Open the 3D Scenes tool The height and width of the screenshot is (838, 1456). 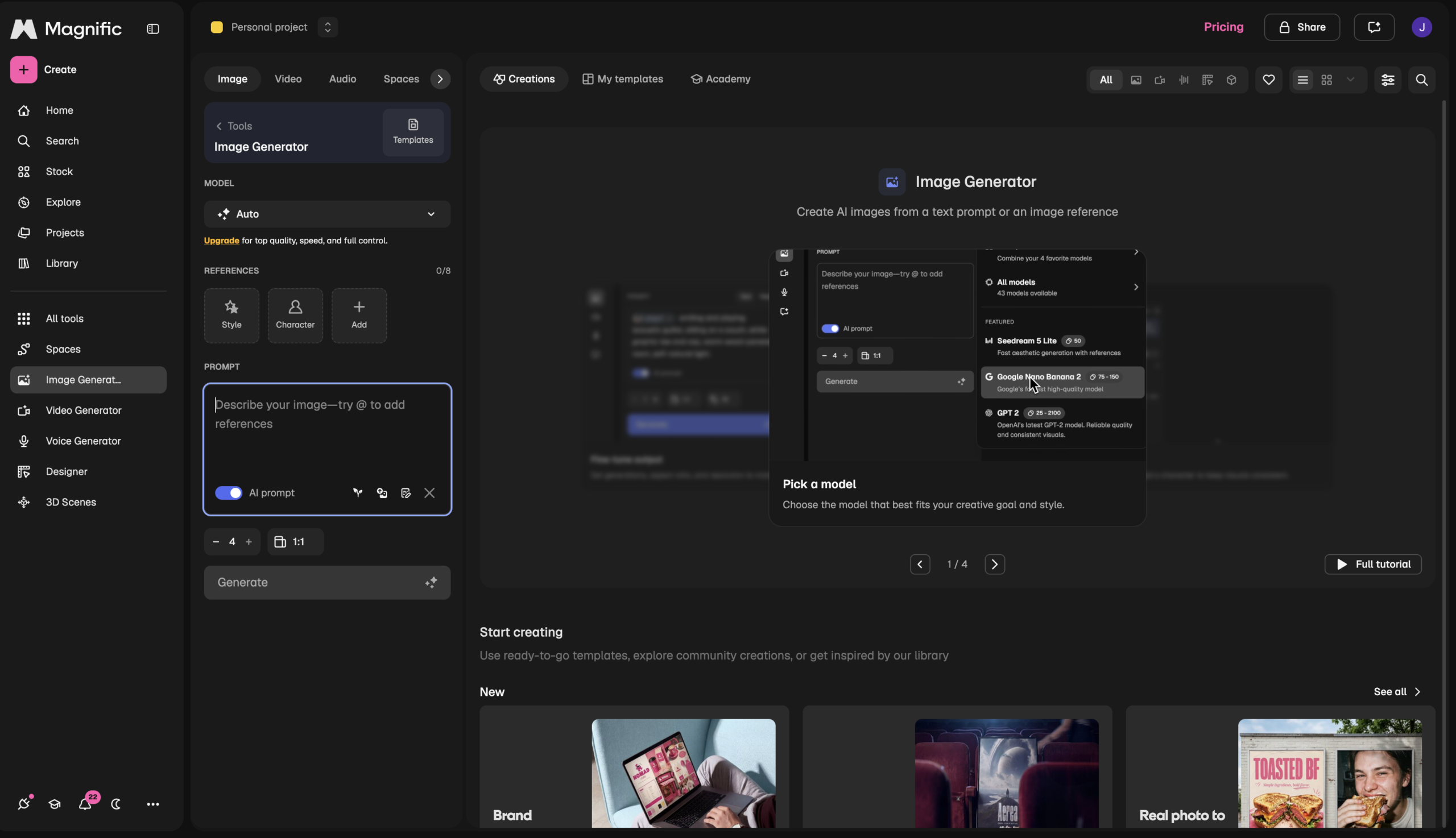pos(88,502)
